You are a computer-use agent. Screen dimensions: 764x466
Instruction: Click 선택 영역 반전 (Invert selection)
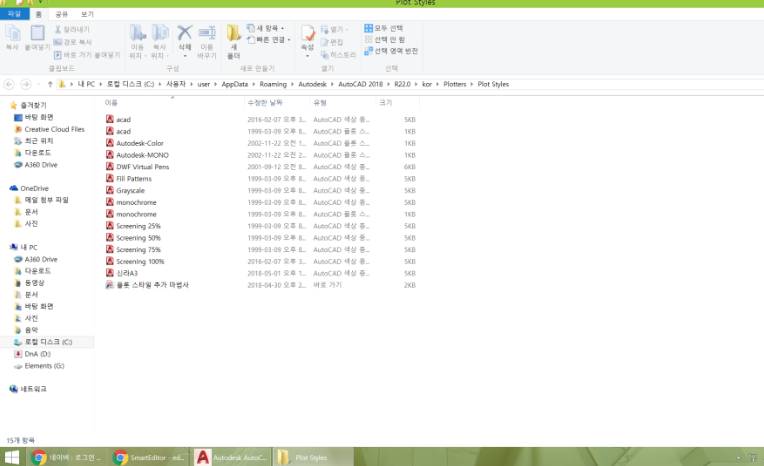[391, 51]
